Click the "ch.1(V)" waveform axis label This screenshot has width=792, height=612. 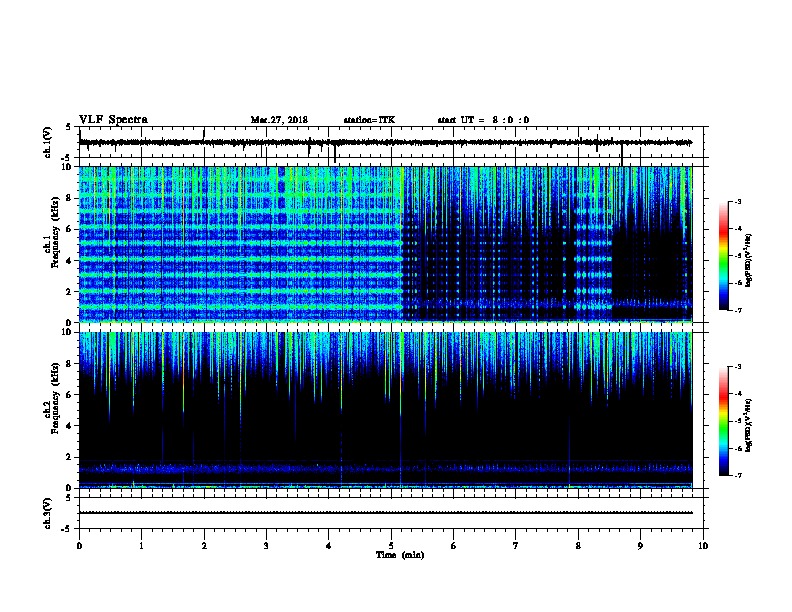pyautogui.click(x=48, y=142)
